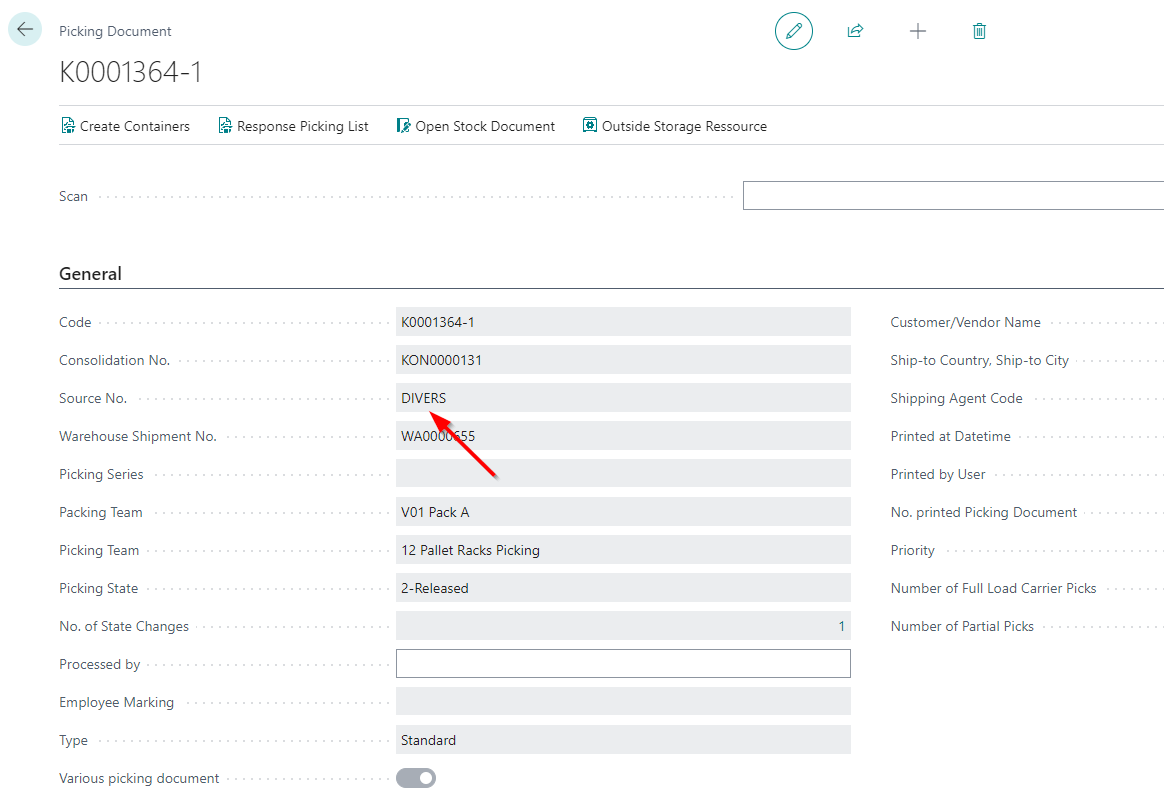Click the trash delete icon

(x=979, y=31)
